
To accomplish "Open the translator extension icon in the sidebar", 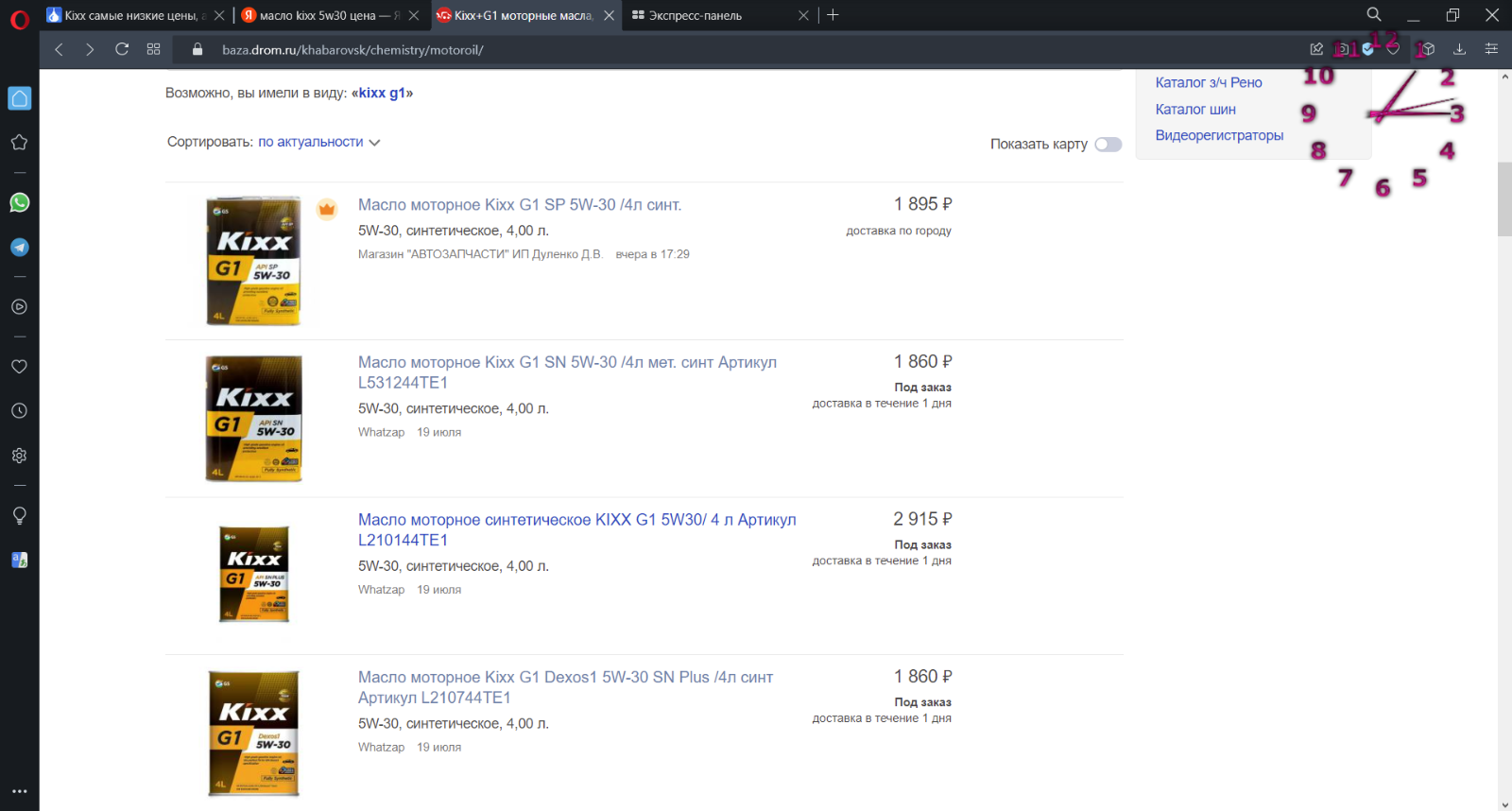I will pos(19,560).
